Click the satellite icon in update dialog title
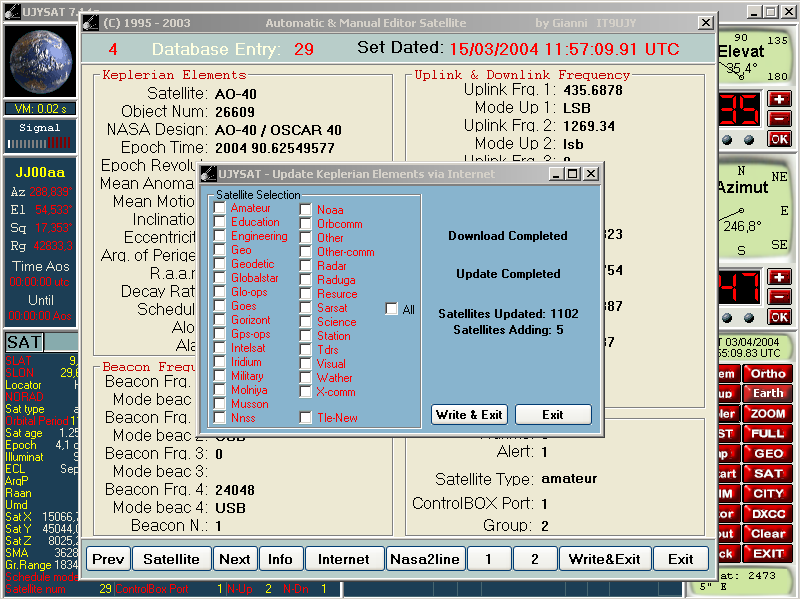This screenshot has width=800, height=600. (x=208, y=174)
